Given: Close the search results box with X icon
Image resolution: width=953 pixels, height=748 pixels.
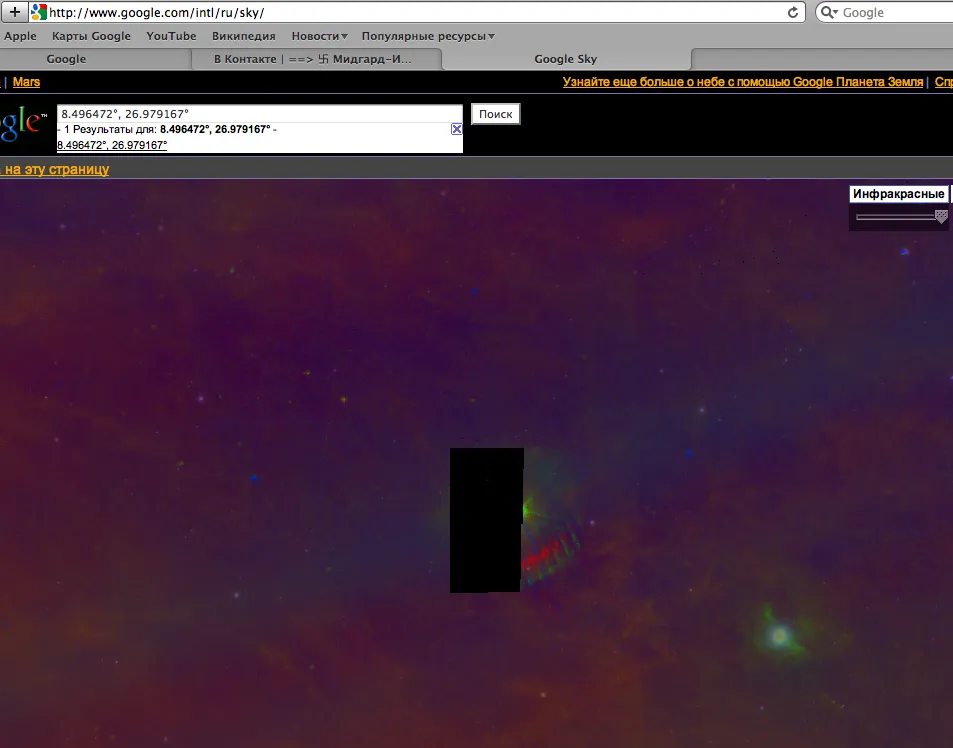Looking at the screenshot, I should click(456, 129).
